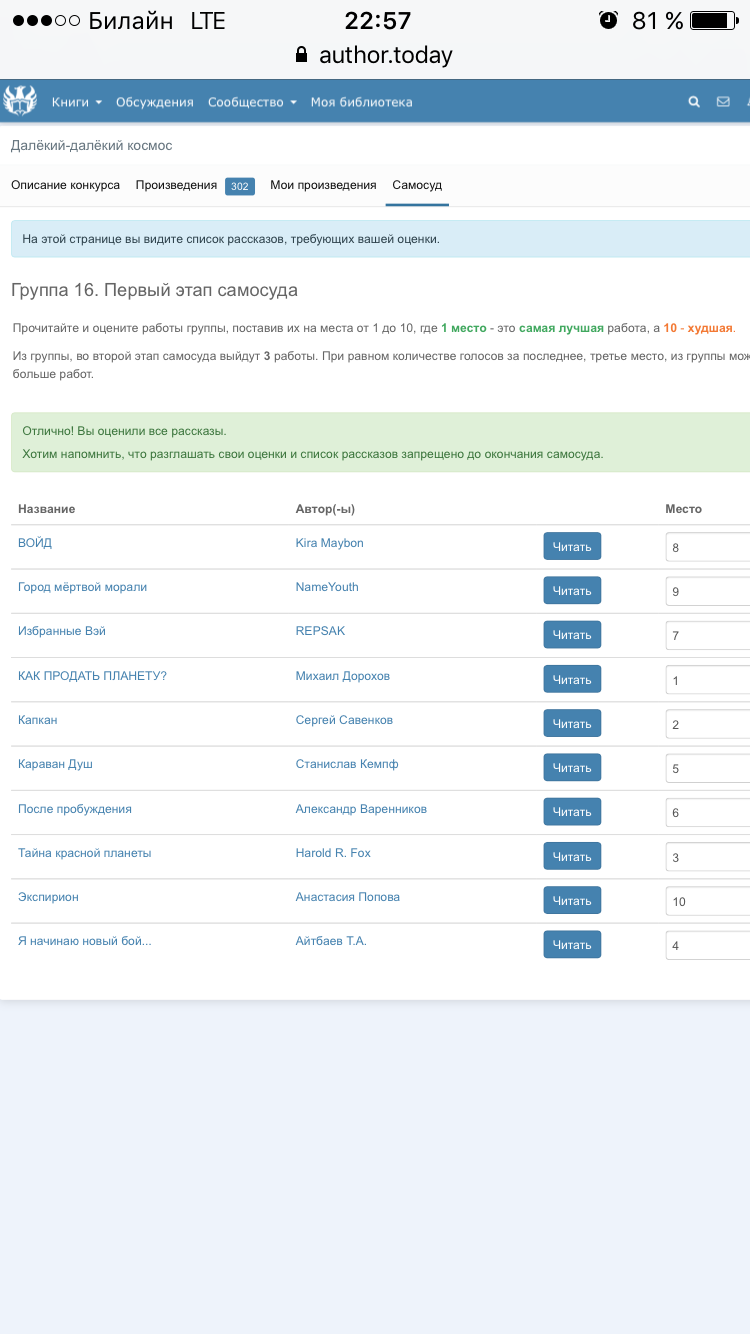This screenshot has height=1334, width=750.
Task: Open Обсуждения in the navigation bar
Action: pos(154,102)
